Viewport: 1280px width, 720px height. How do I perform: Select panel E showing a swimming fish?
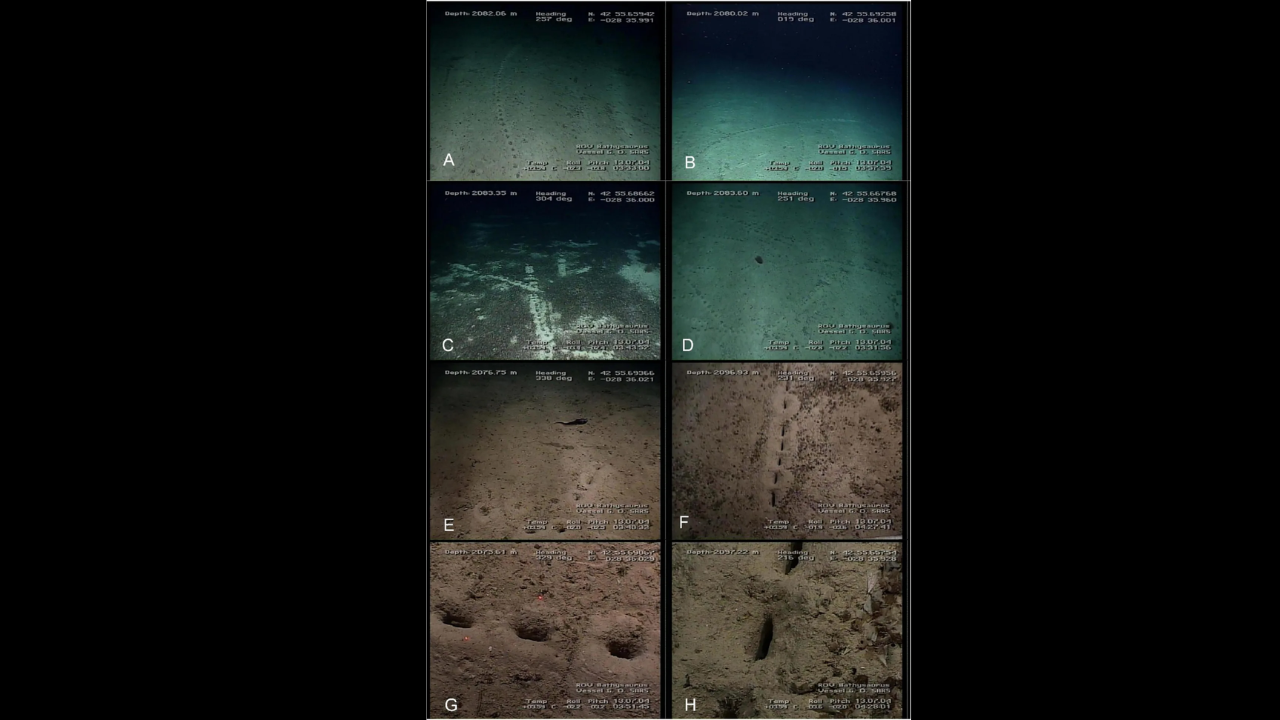click(x=545, y=451)
